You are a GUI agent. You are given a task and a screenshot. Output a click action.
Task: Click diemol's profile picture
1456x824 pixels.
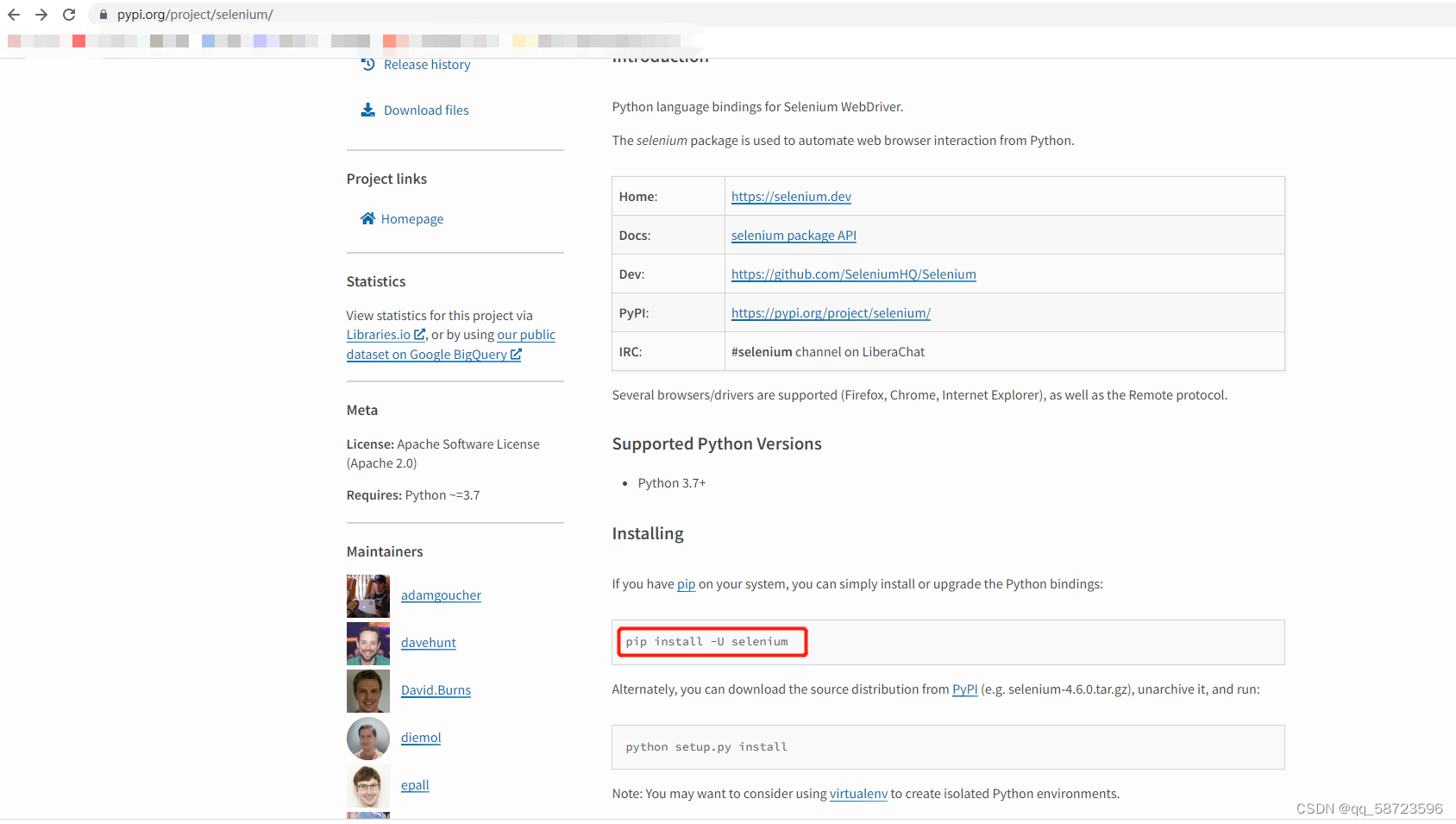368,739
